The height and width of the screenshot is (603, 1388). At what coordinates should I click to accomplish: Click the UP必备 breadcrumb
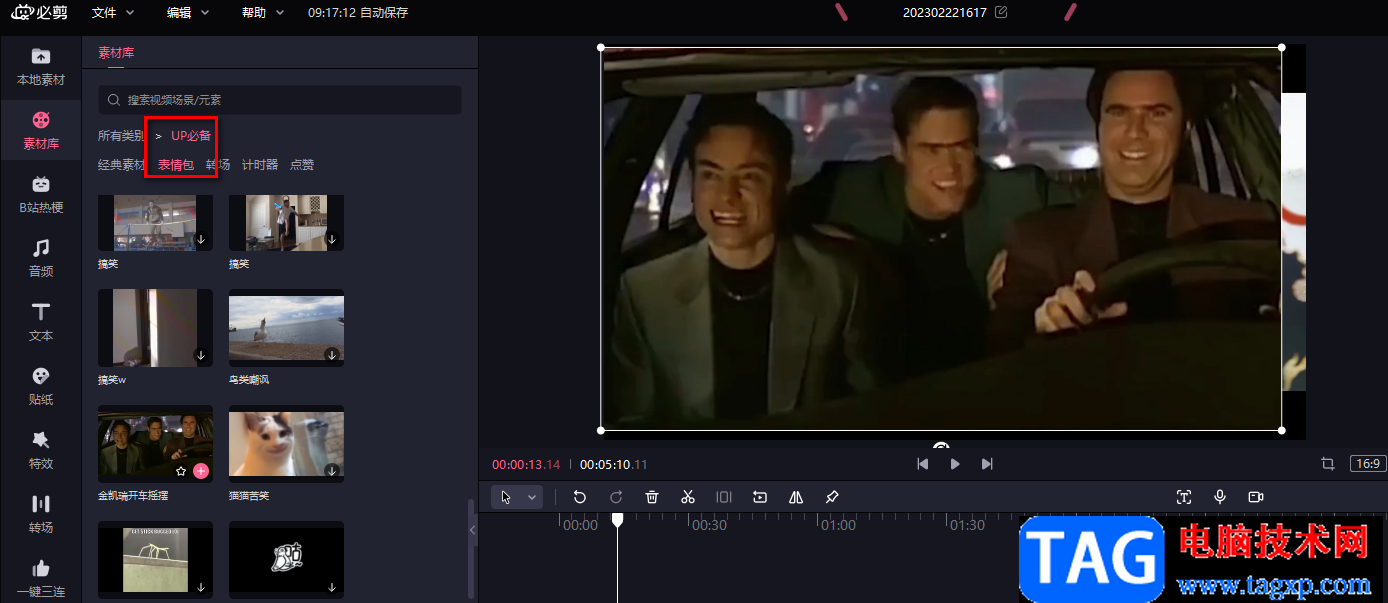click(x=191, y=135)
